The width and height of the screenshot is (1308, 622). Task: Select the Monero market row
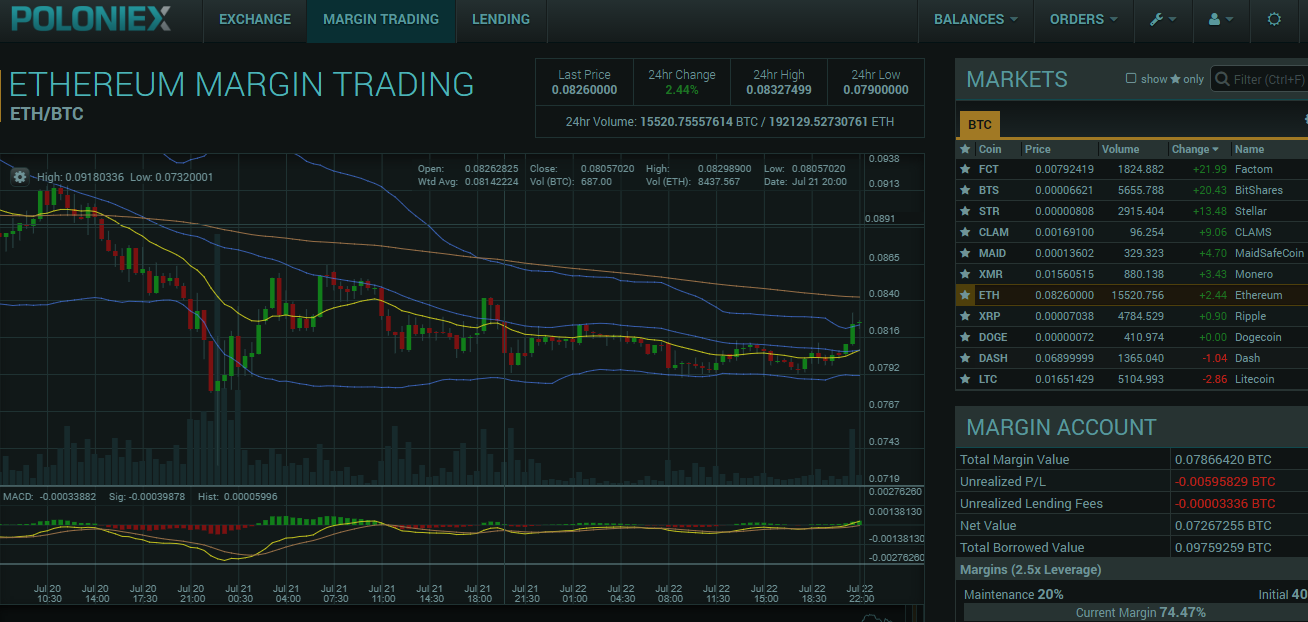1132,274
